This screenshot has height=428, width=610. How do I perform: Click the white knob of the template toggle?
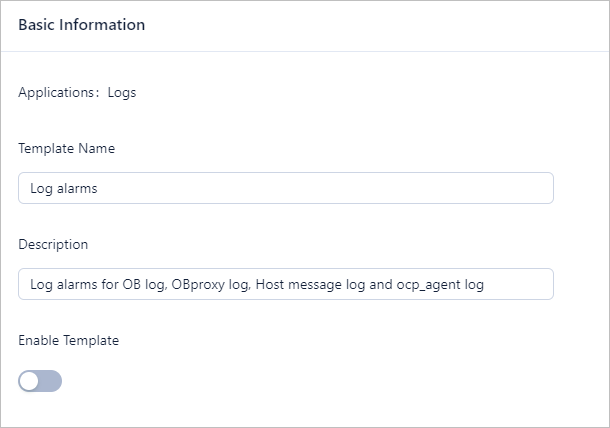pos(30,381)
